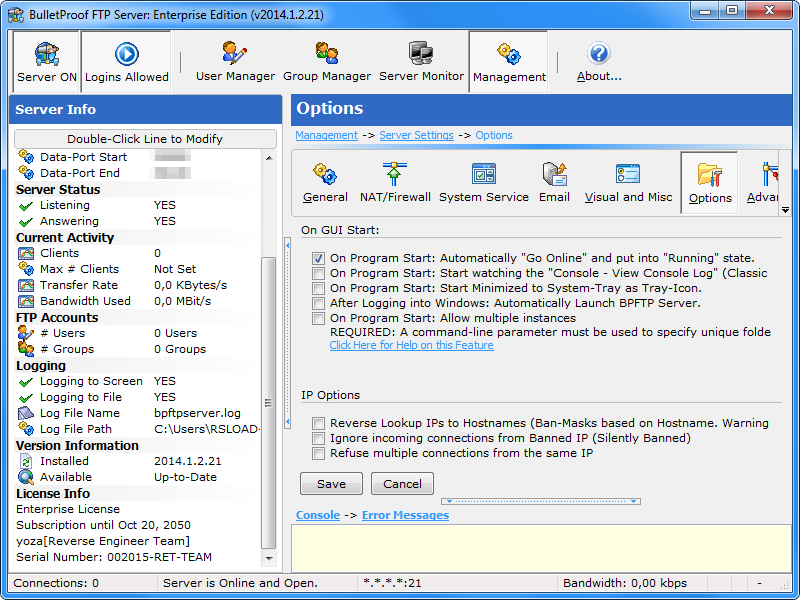Screen dimensions: 800x600
Task: Click the # Groups icon
Action: pyautogui.click(x=26, y=349)
